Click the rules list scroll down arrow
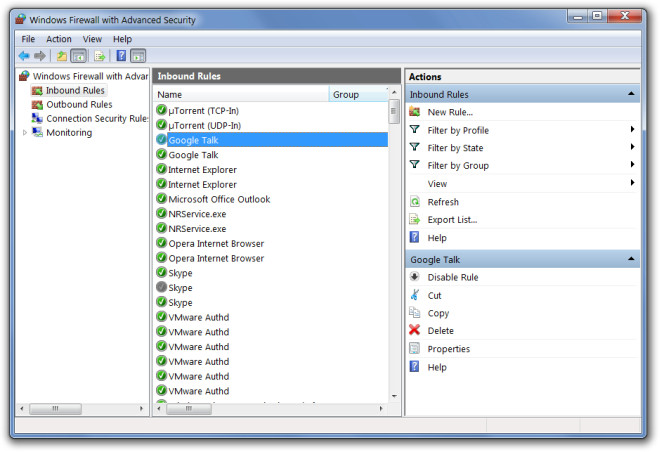This screenshot has height=452, width=660. 394,396
